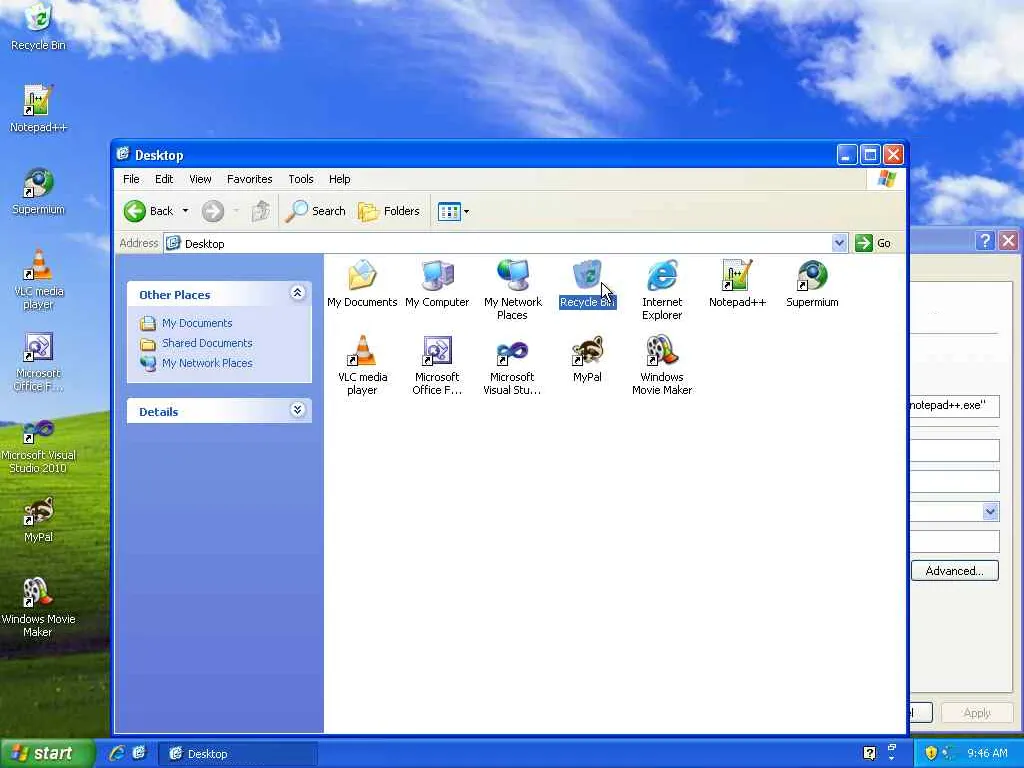Click the Back toolbar button
Screen dimensions: 1024x768
coord(150,211)
